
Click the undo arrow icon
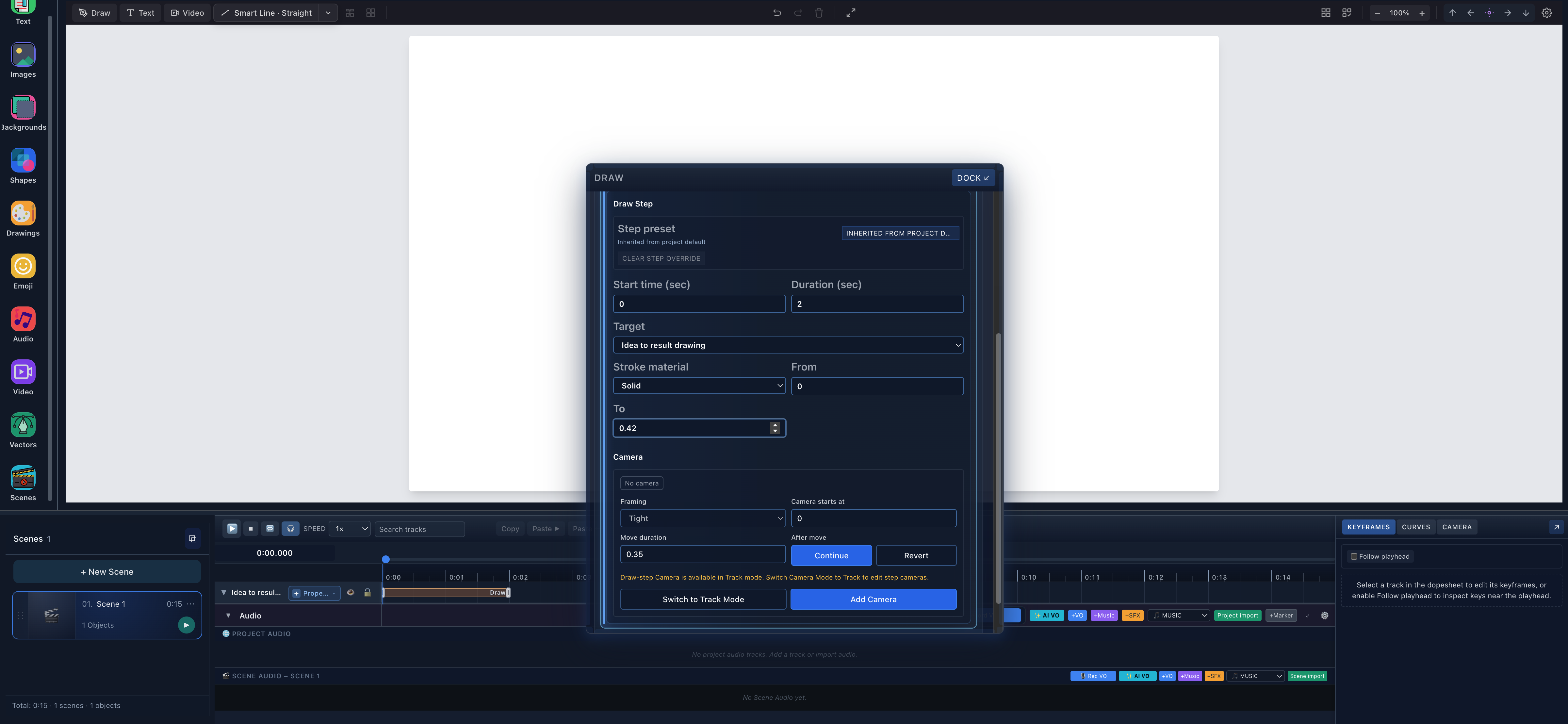tap(777, 13)
